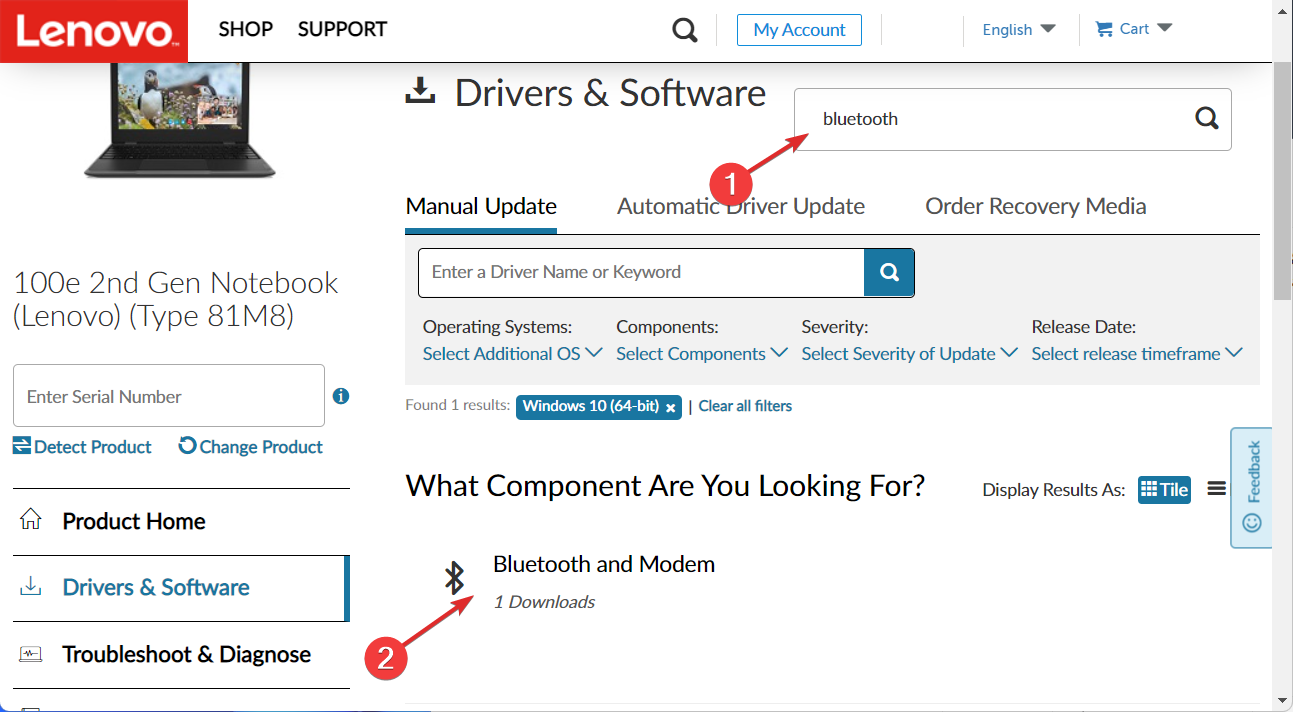The image size is (1293, 712).
Task: Open the Order Recovery Media tab
Action: [x=1035, y=206]
